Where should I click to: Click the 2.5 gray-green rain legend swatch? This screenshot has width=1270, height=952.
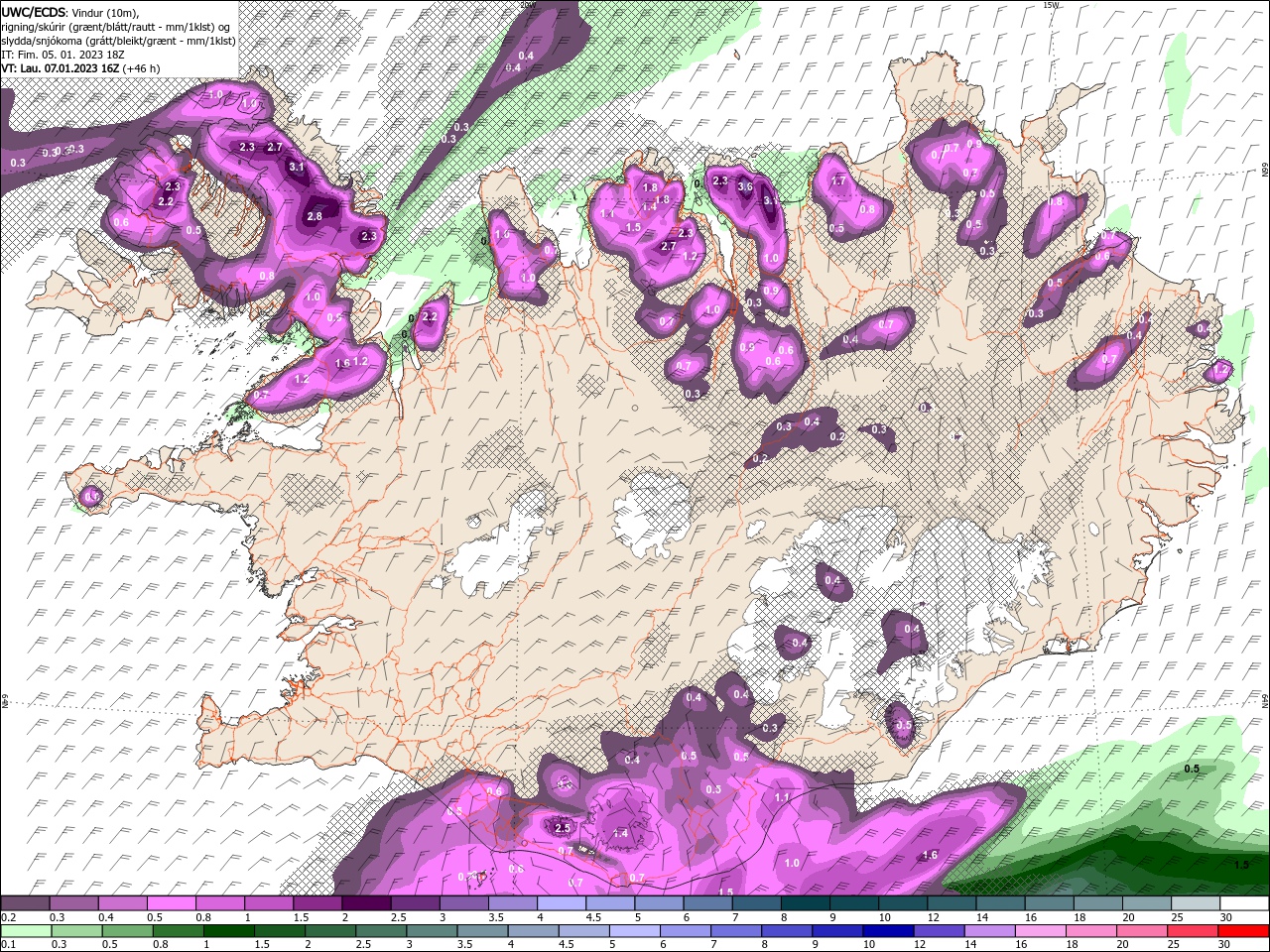(381, 930)
